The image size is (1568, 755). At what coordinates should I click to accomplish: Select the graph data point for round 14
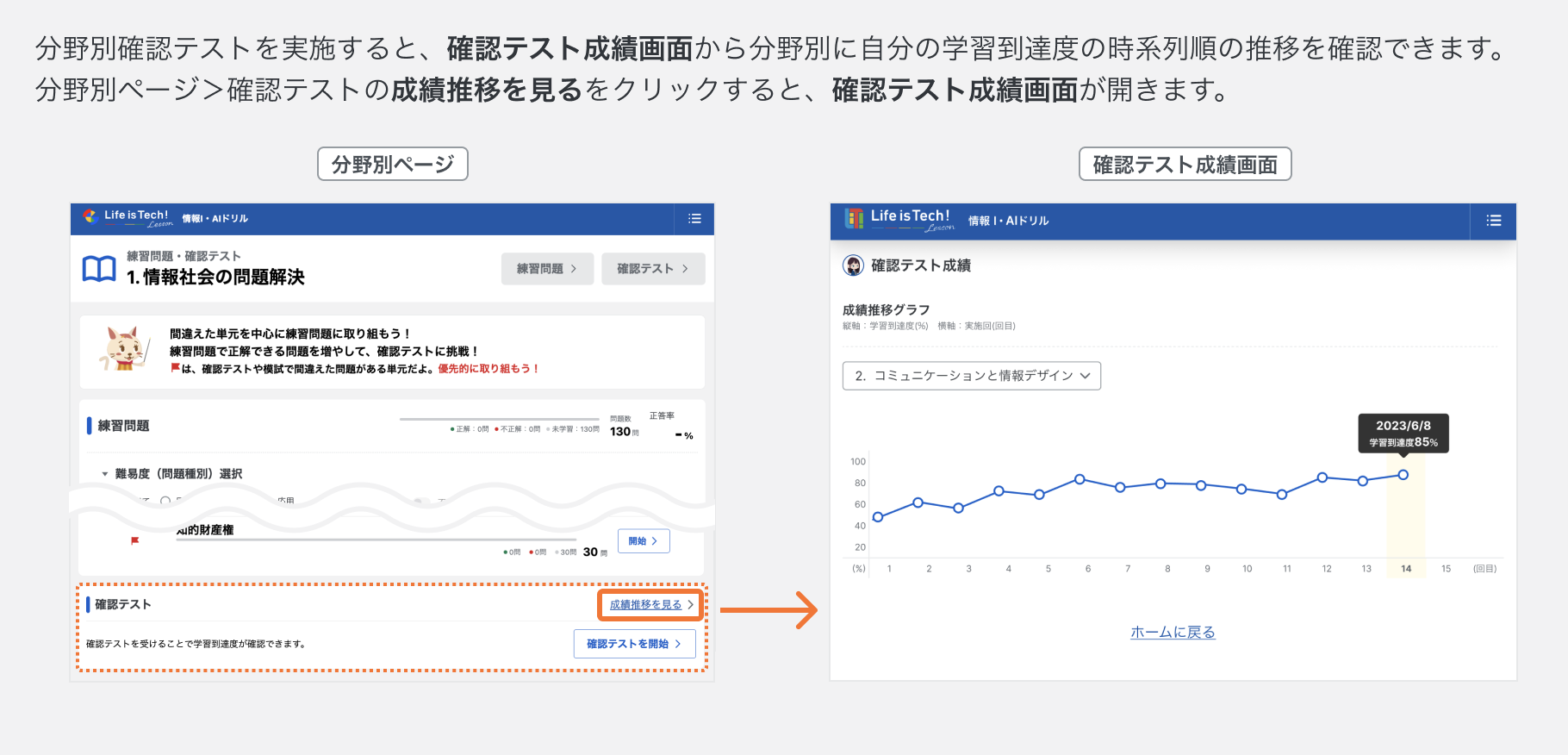[1403, 475]
